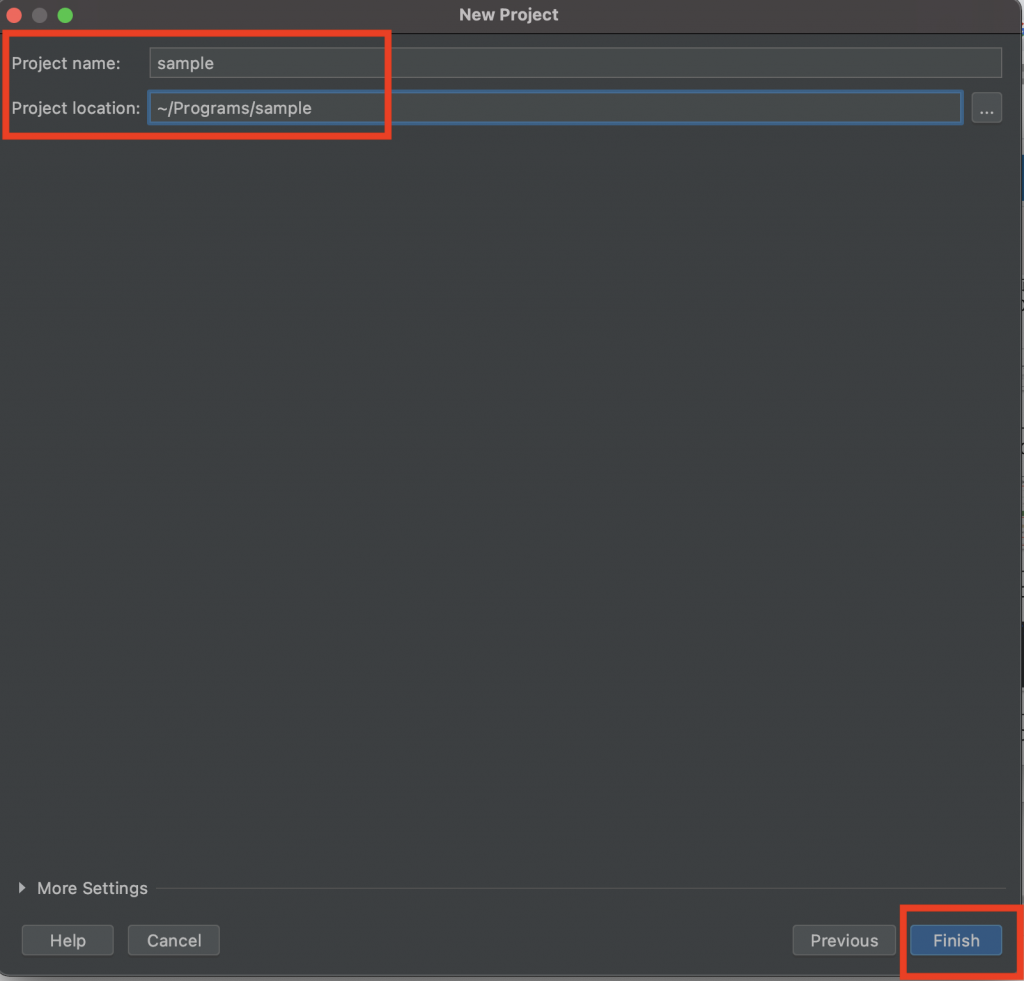This screenshot has width=1024, height=981.
Task: Click the Project location label
Action: [x=76, y=108]
